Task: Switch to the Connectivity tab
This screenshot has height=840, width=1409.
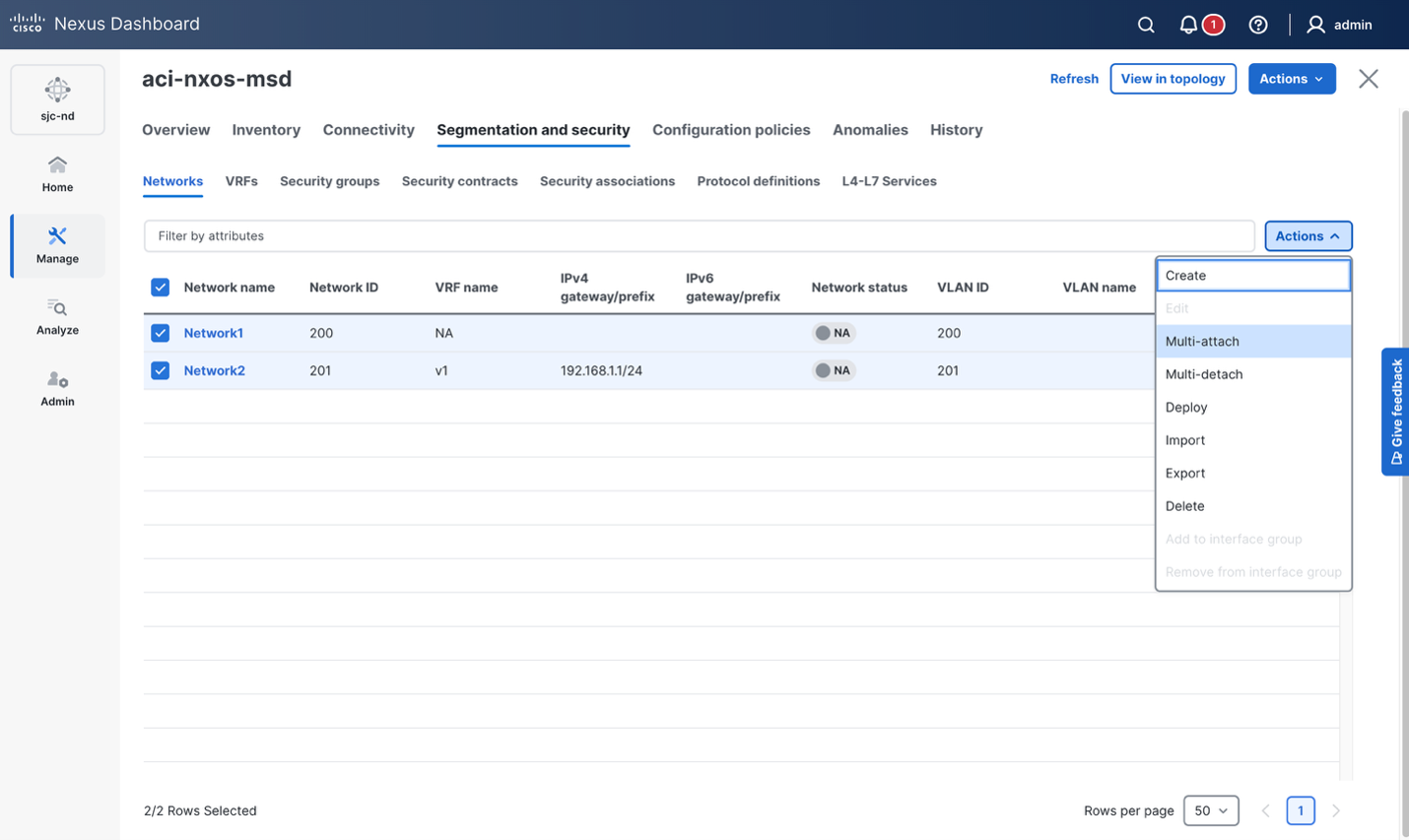Action: coord(369,130)
